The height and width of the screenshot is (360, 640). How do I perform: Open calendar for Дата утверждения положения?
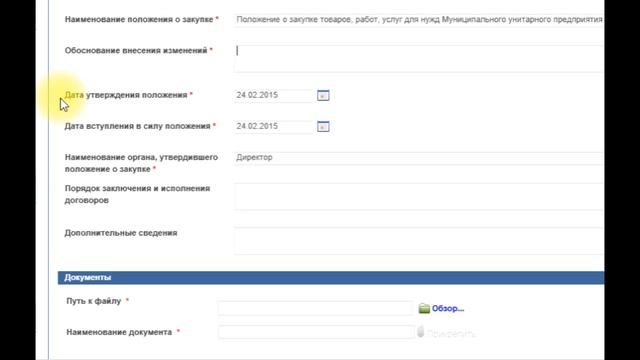(323, 95)
